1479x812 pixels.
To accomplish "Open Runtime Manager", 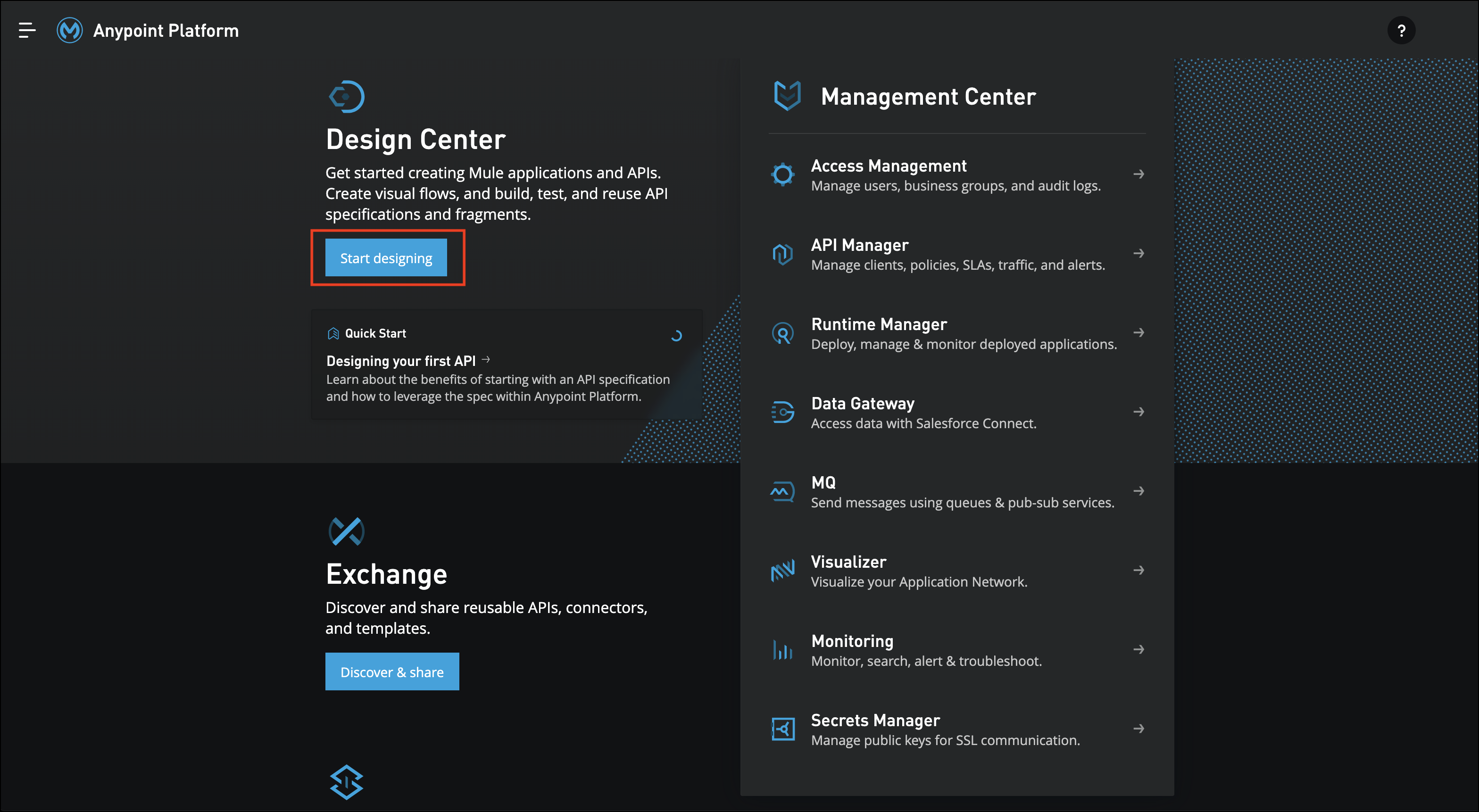I will 957,333.
